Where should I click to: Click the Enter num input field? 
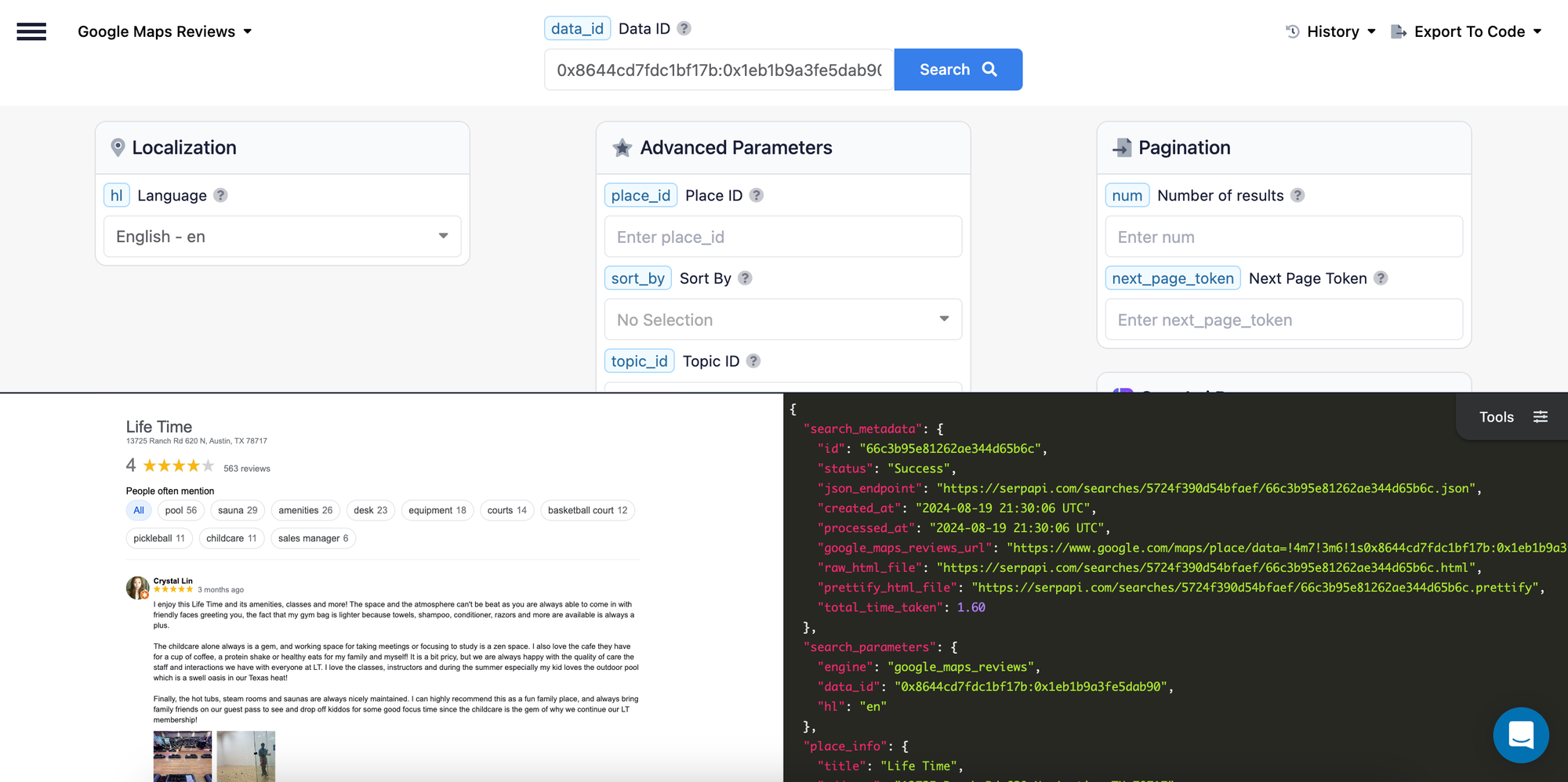(x=1284, y=237)
